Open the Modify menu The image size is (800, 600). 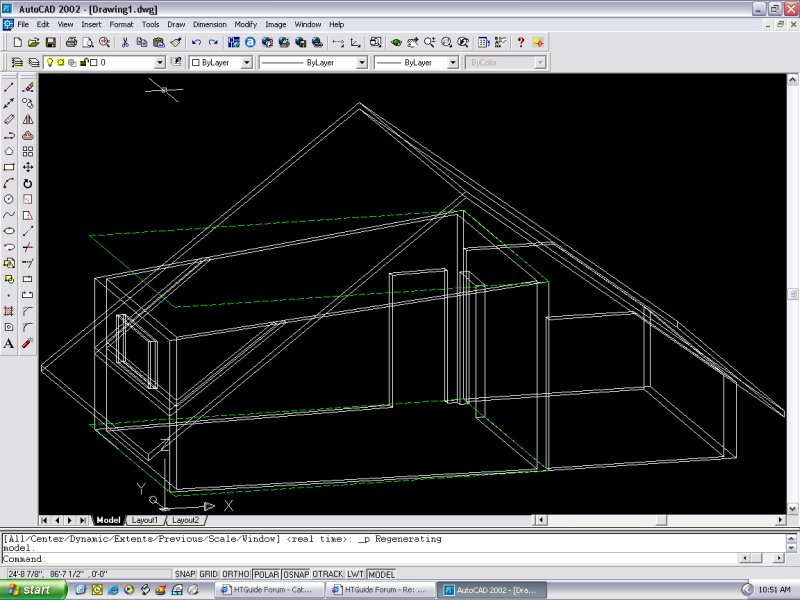point(245,24)
